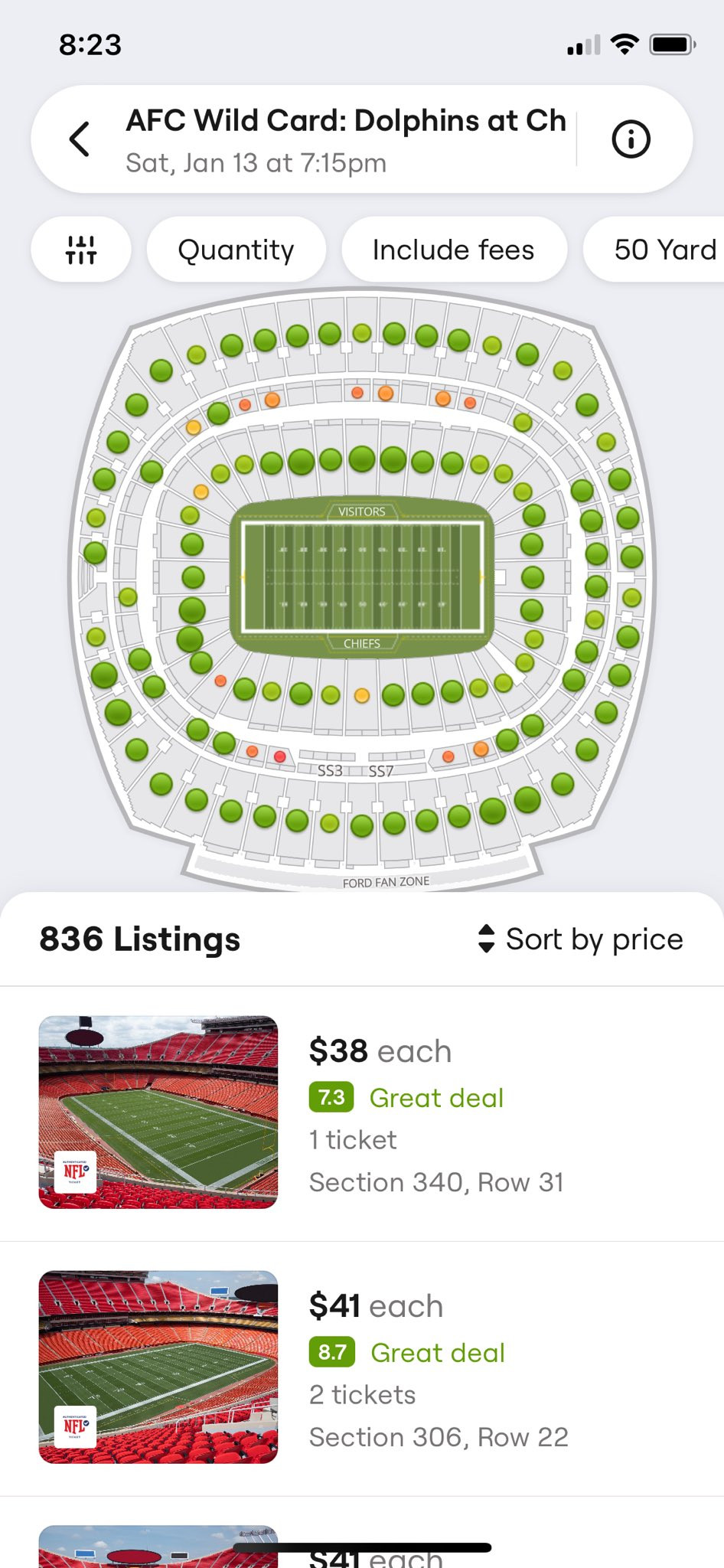This screenshot has width=724, height=1568.
Task: Tap the Ford Fan Zone on the map
Action: (386, 882)
